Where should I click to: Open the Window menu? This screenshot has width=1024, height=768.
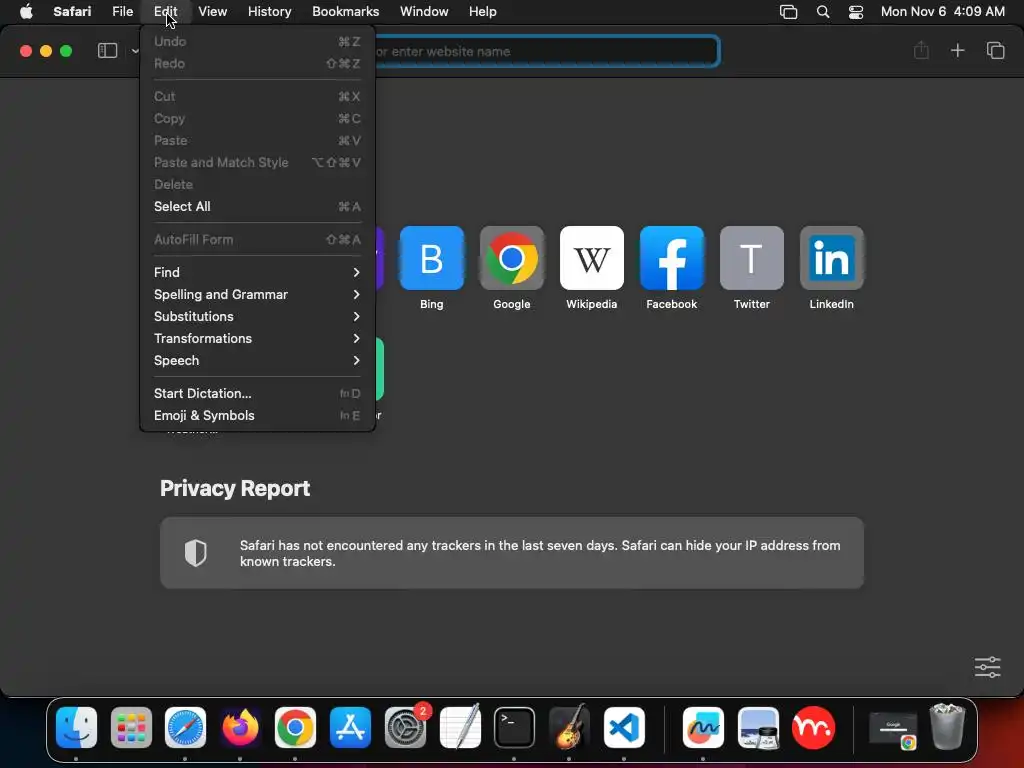[424, 12]
